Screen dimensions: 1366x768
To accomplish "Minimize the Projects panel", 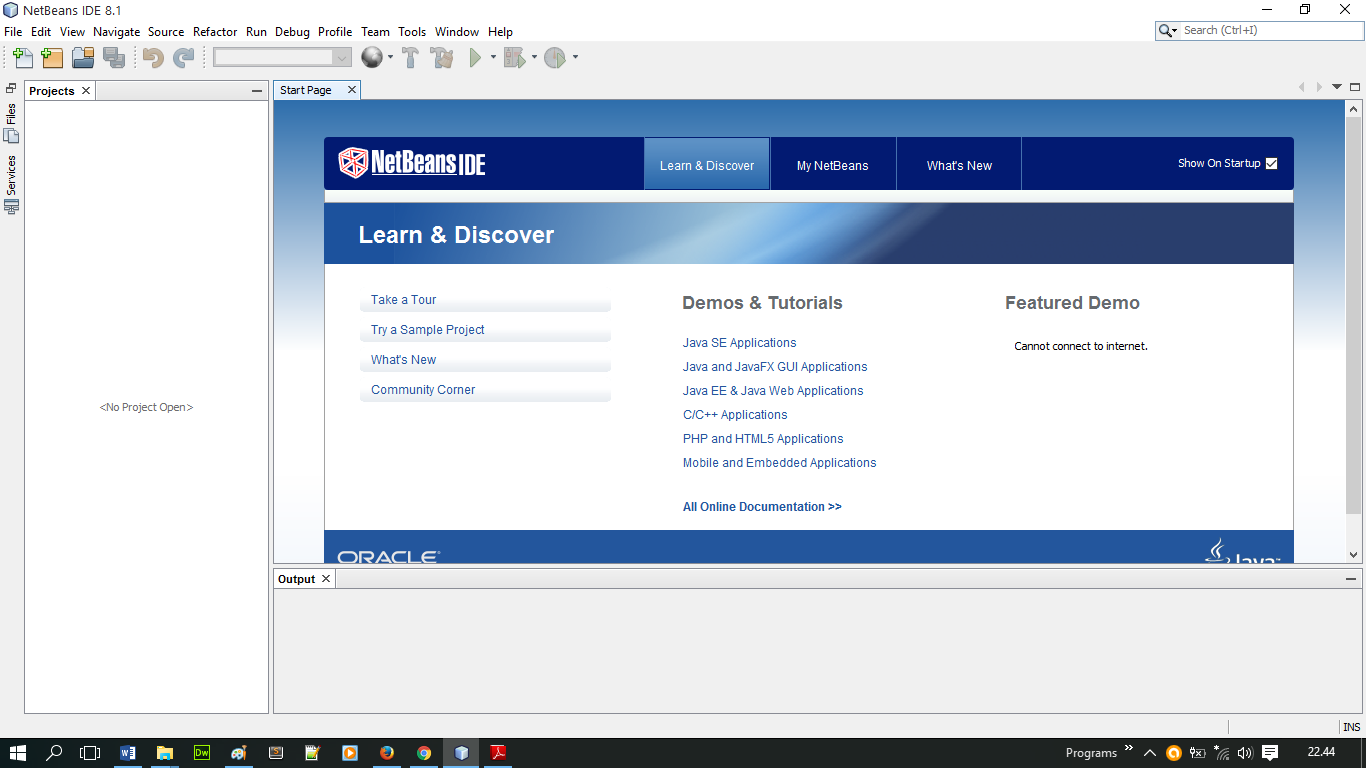I will pyautogui.click(x=257, y=91).
